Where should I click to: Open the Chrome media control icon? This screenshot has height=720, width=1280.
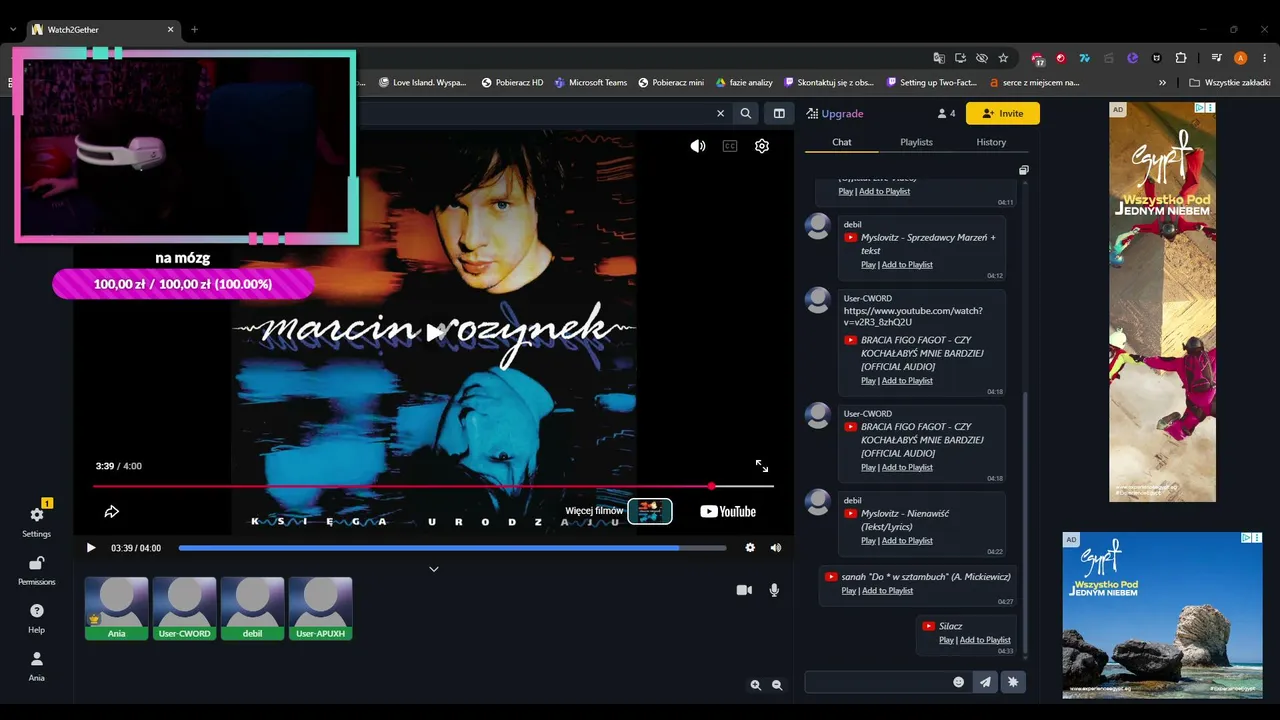click(x=1217, y=58)
